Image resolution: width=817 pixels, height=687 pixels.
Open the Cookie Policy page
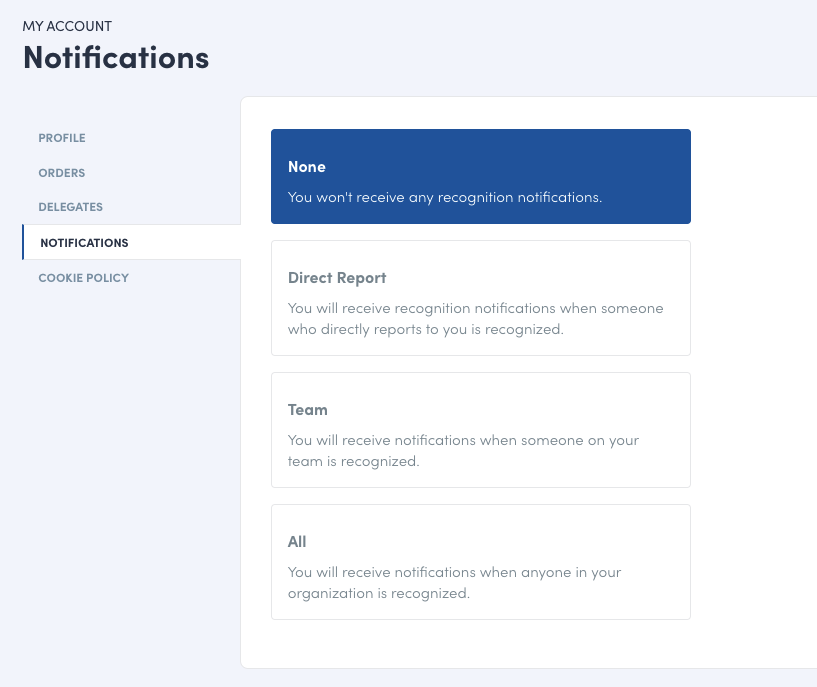84,278
